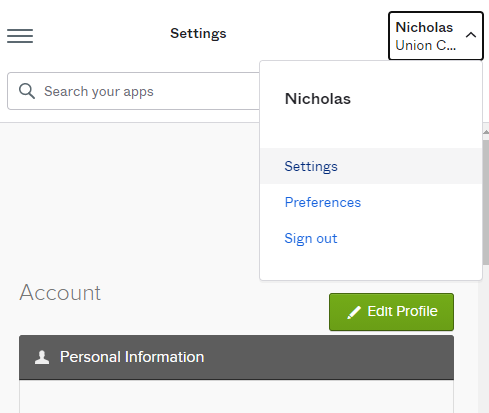Choose Sign out from the dropdown
Viewport: 489px width, 413px height.
(311, 239)
